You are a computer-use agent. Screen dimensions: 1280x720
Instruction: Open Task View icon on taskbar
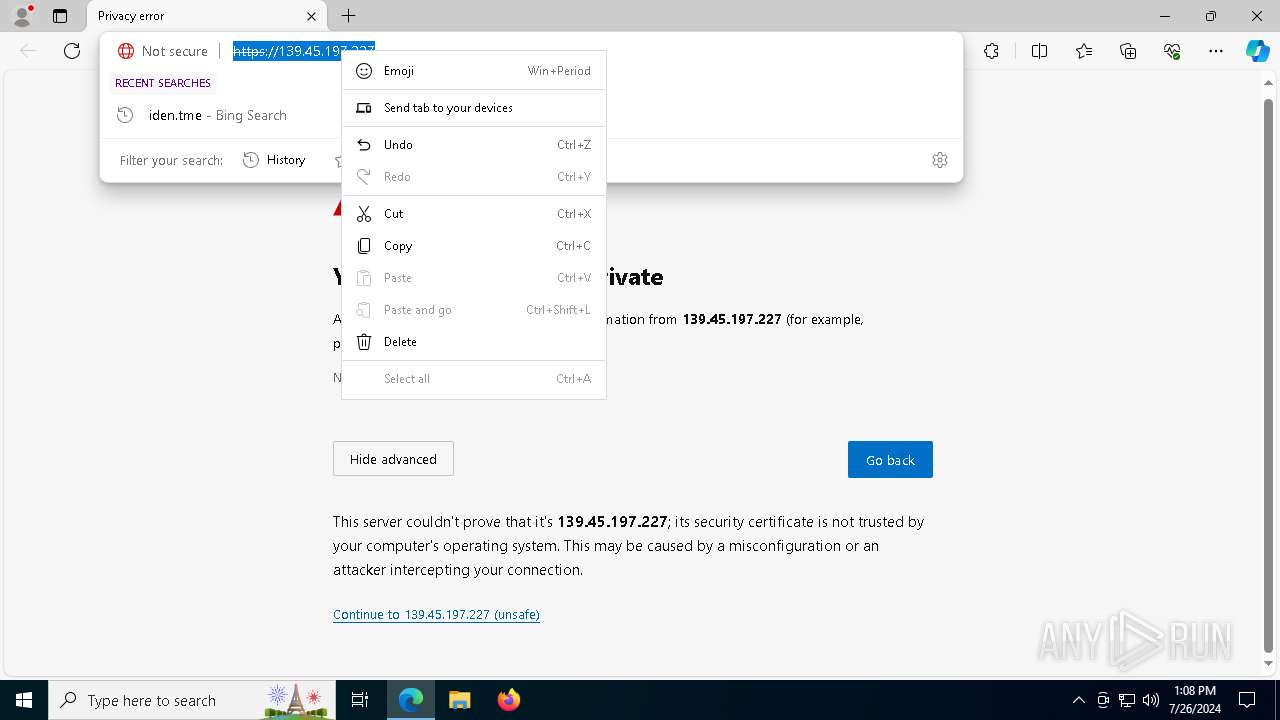(x=360, y=700)
